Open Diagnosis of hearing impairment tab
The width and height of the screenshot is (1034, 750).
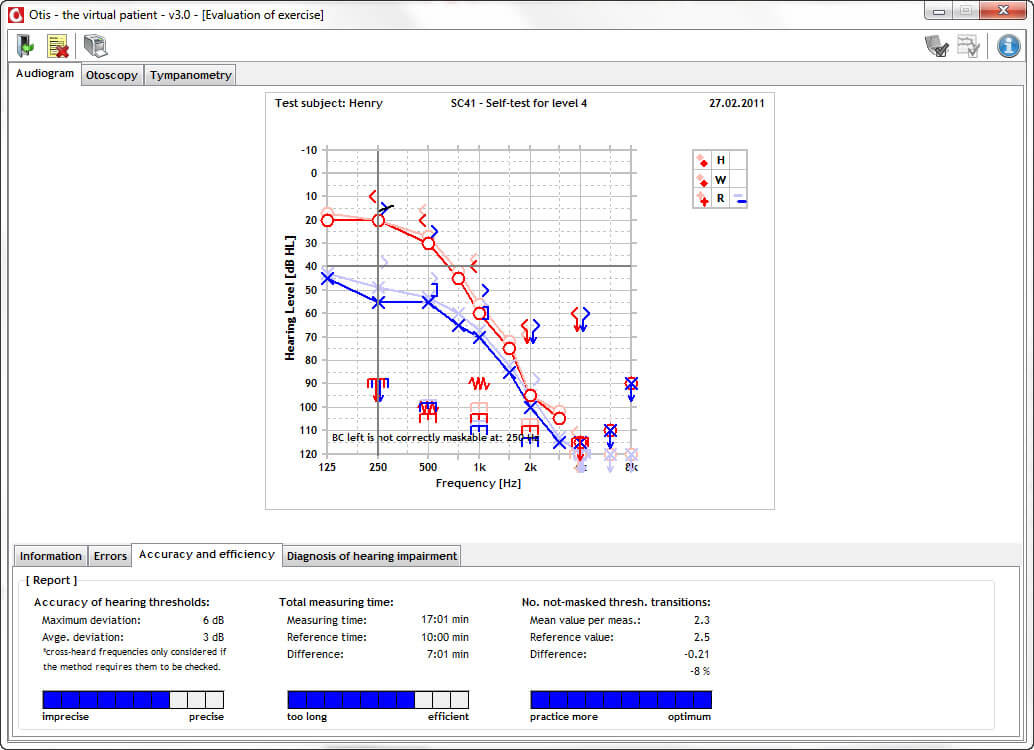371,556
